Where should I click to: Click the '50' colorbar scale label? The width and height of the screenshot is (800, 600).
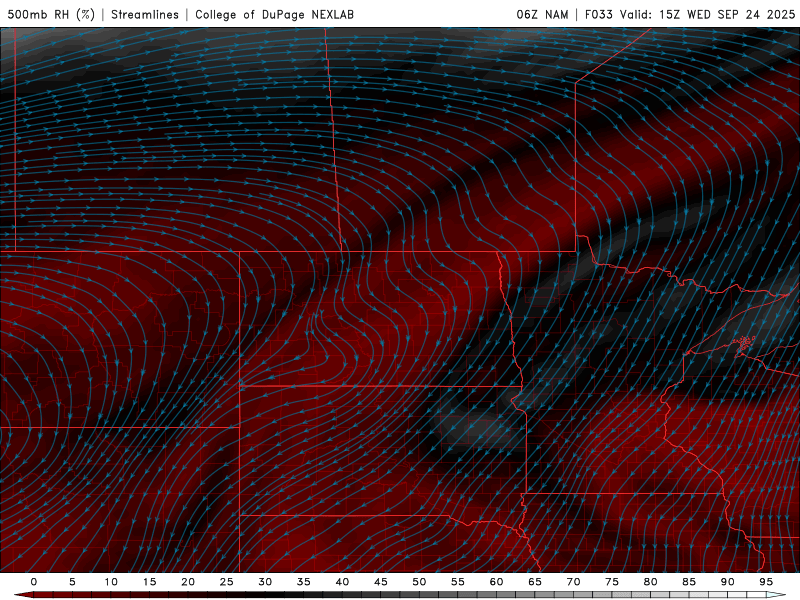pos(419,582)
